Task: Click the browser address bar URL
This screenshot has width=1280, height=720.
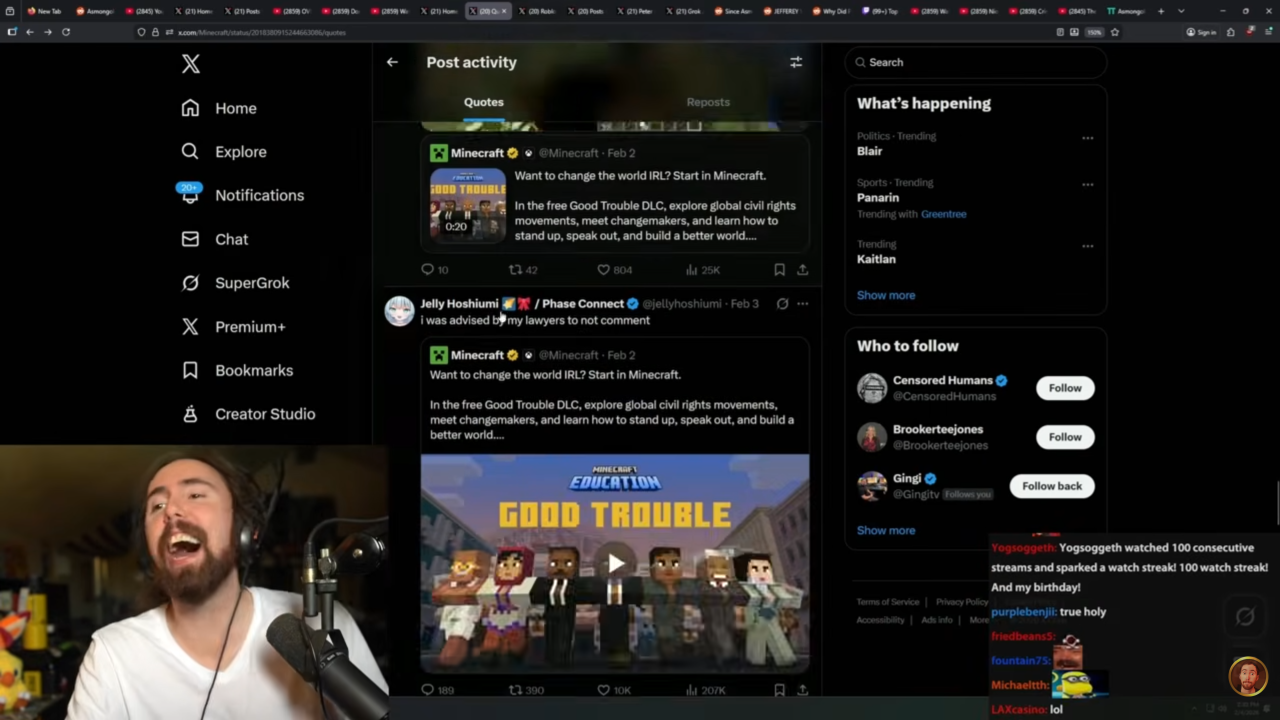Action: [x=261, y=32]
